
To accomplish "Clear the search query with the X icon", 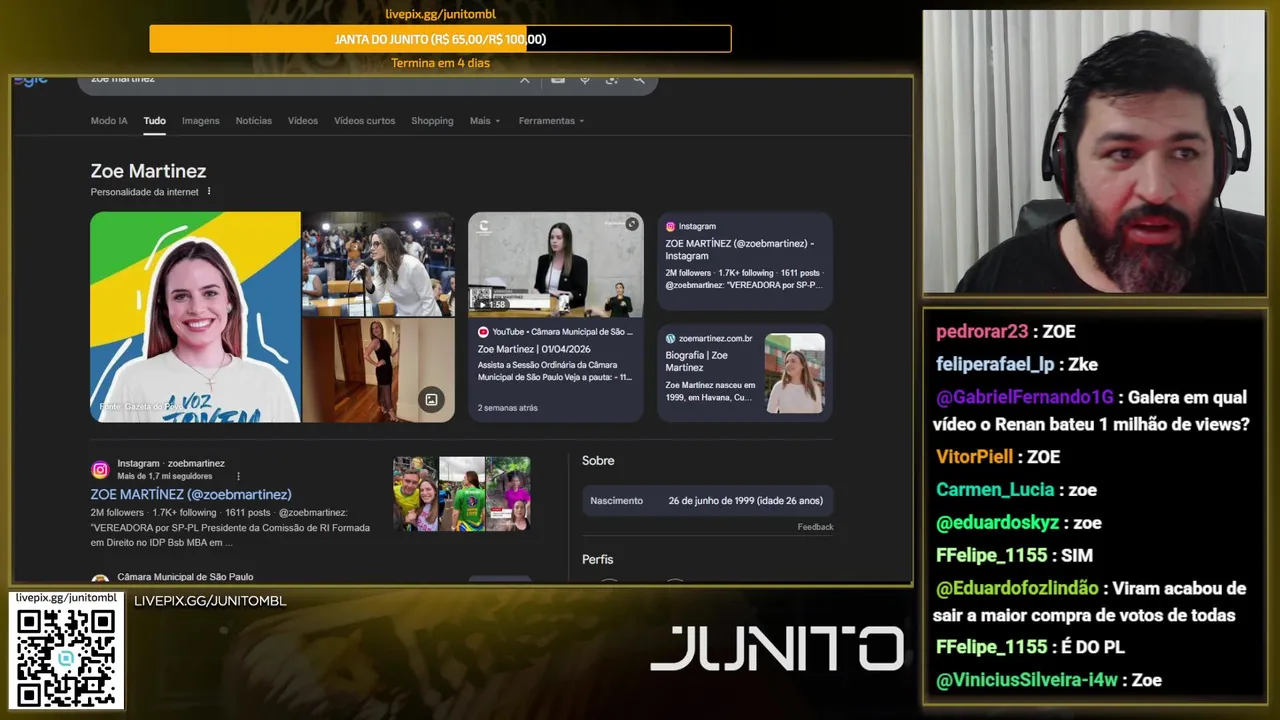I will click(524, 79).
